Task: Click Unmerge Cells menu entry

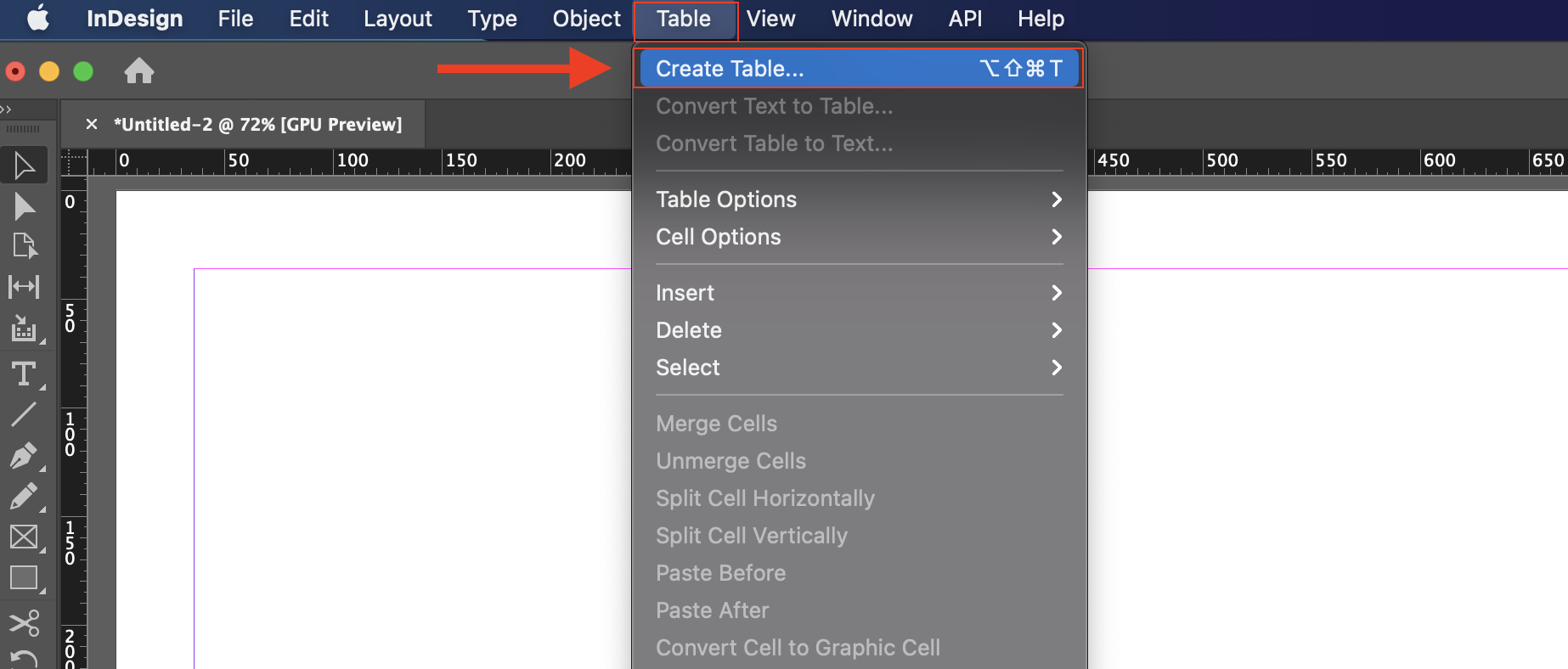Action: 859,461
